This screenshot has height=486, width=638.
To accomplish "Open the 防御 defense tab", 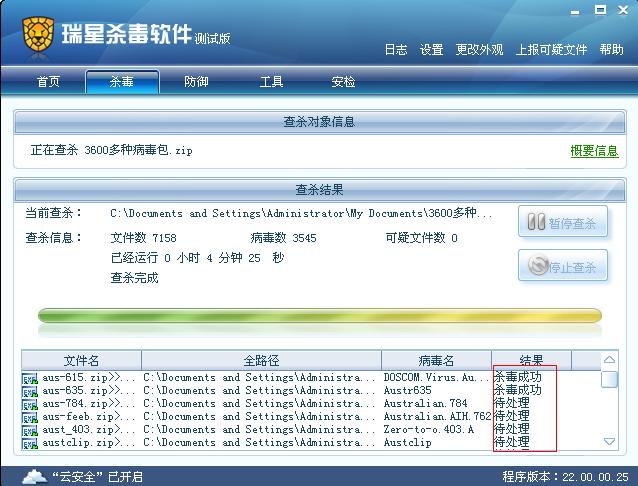I will (196, 82).
